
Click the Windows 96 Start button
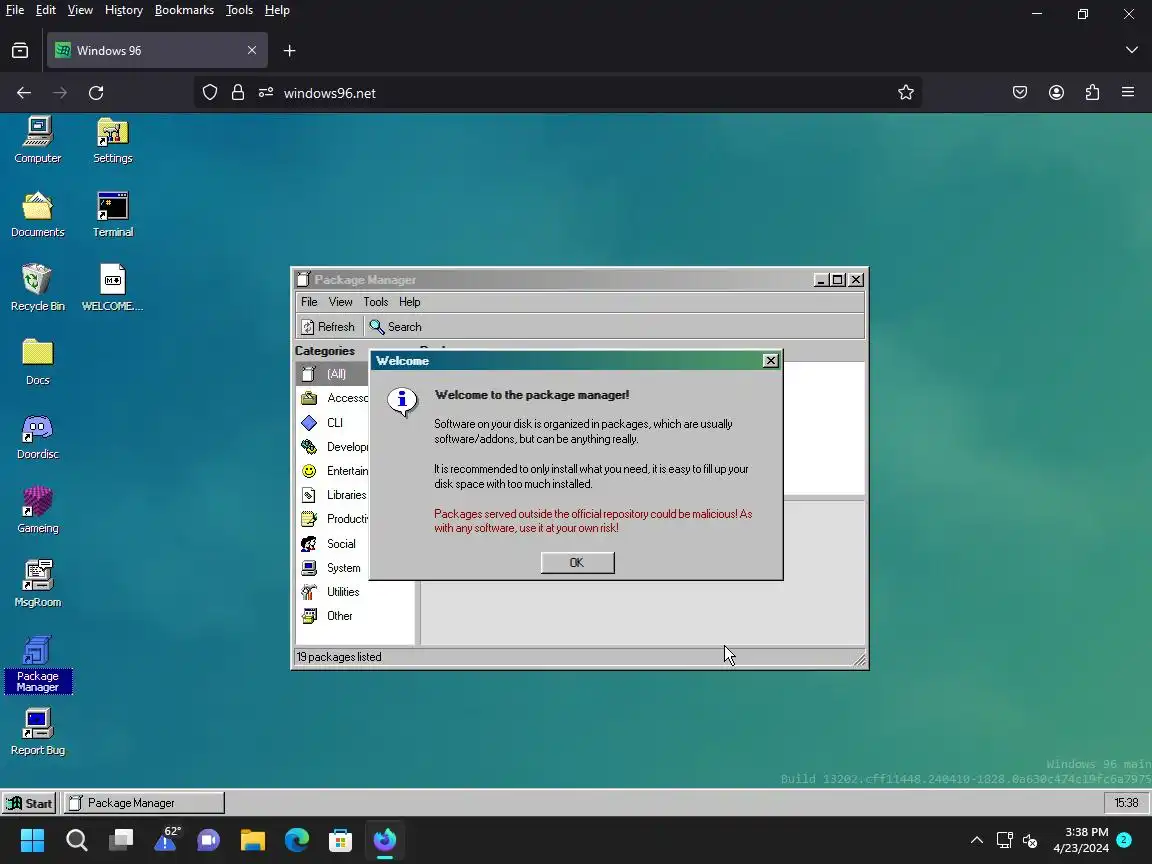tap(29, 803)
